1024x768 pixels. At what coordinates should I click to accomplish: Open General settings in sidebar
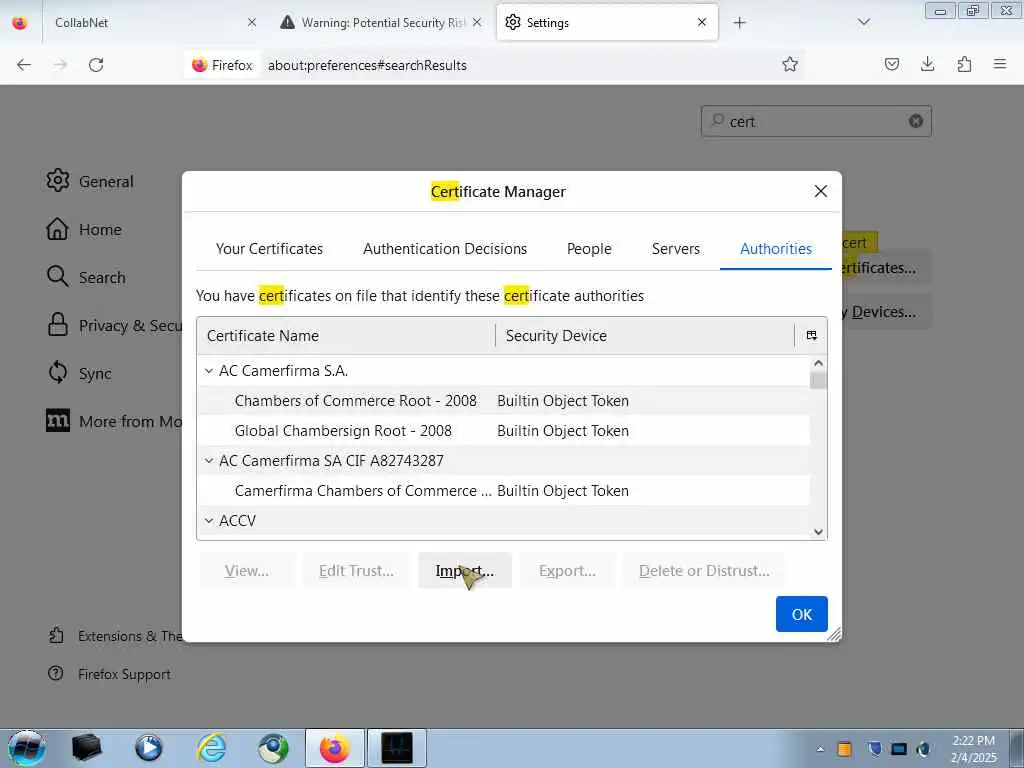90,181
